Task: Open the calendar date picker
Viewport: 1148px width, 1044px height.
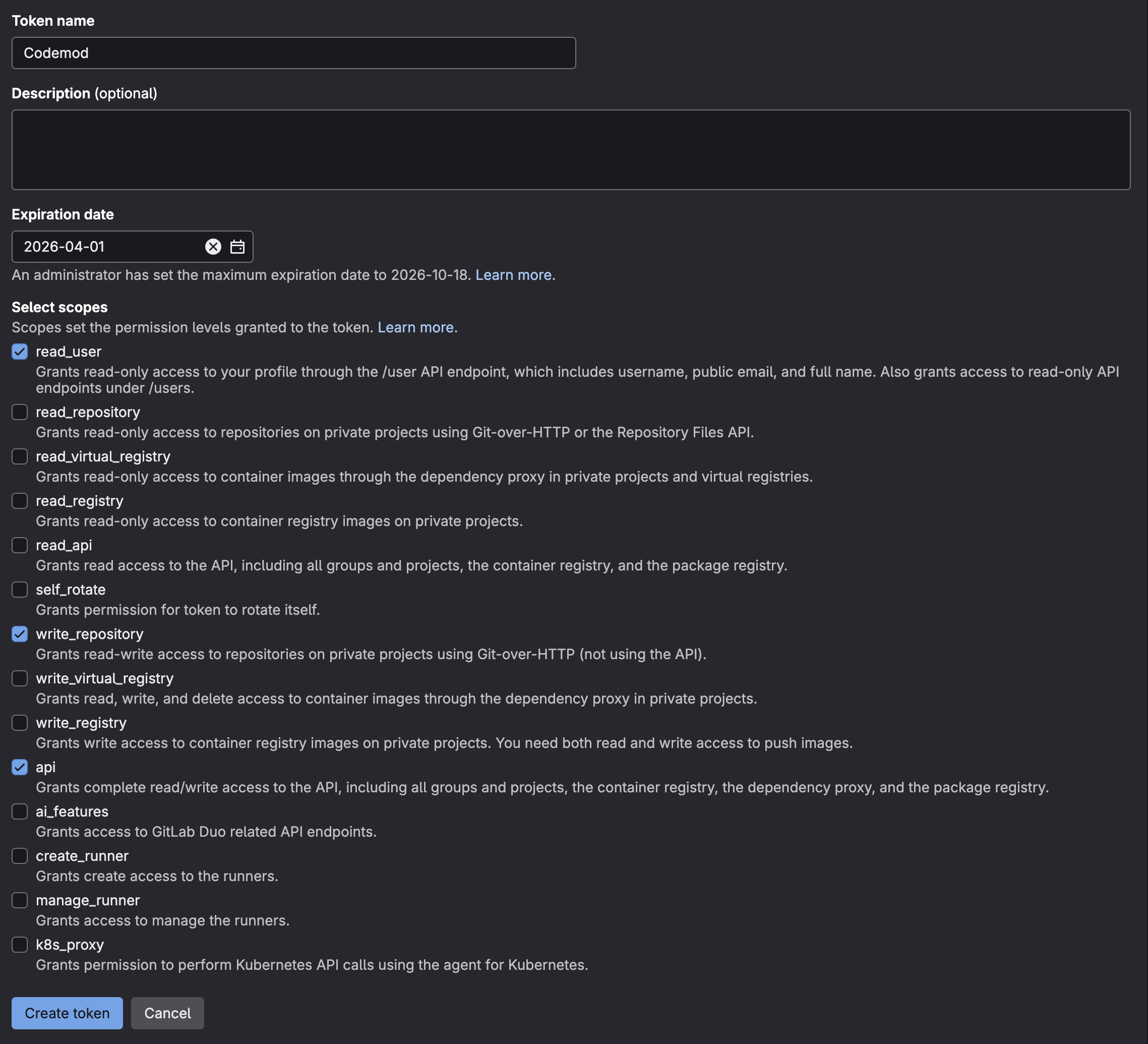Action: [237, 247]
